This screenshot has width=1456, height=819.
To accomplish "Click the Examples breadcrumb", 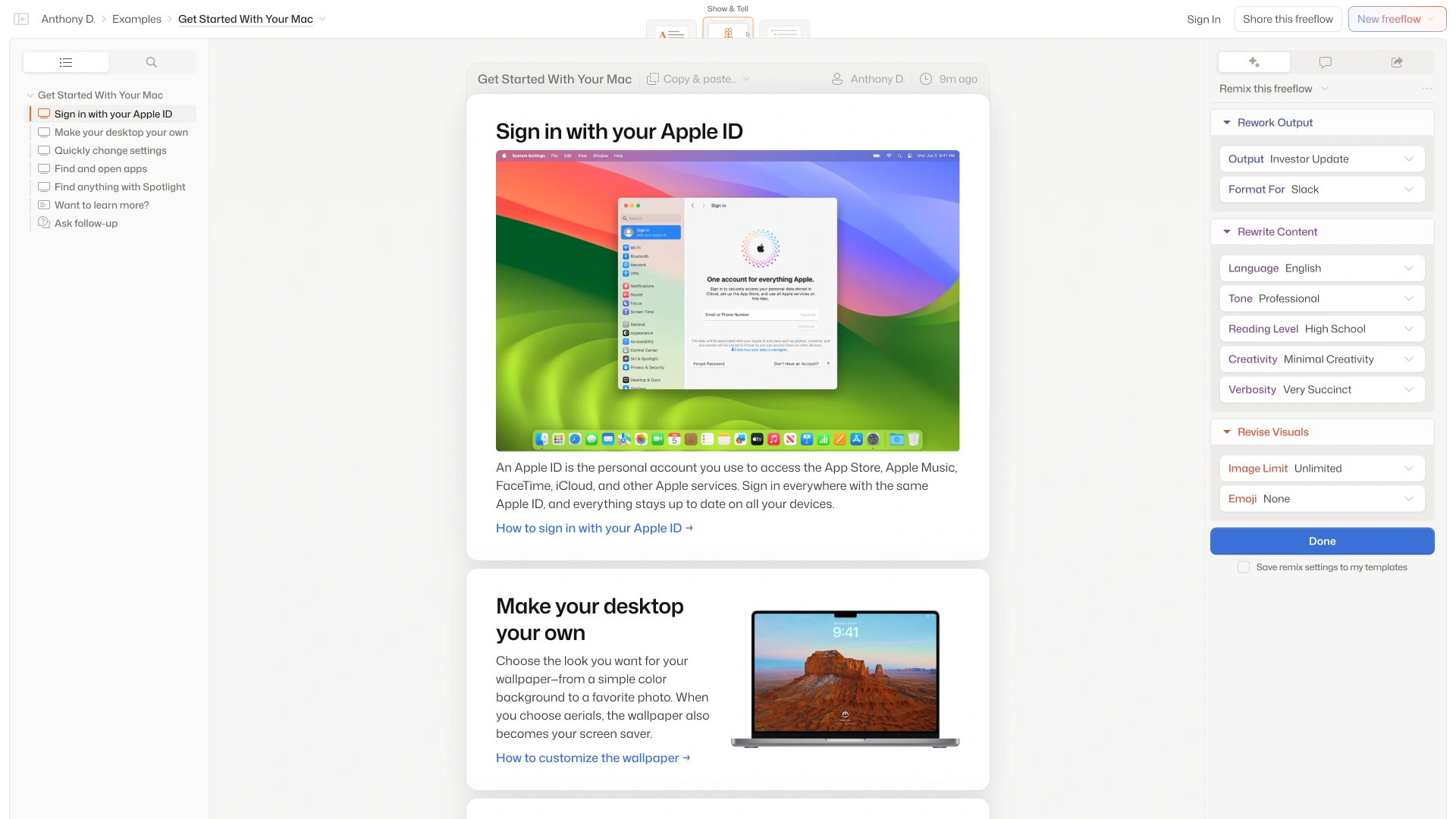I will (136, 19).
